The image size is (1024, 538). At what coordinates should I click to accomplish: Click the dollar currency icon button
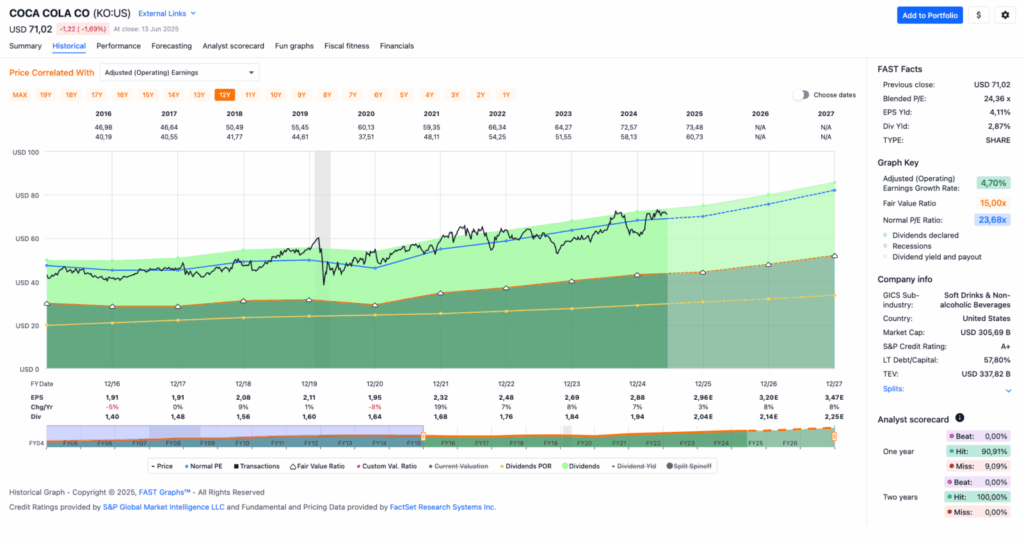pos(978,15)
